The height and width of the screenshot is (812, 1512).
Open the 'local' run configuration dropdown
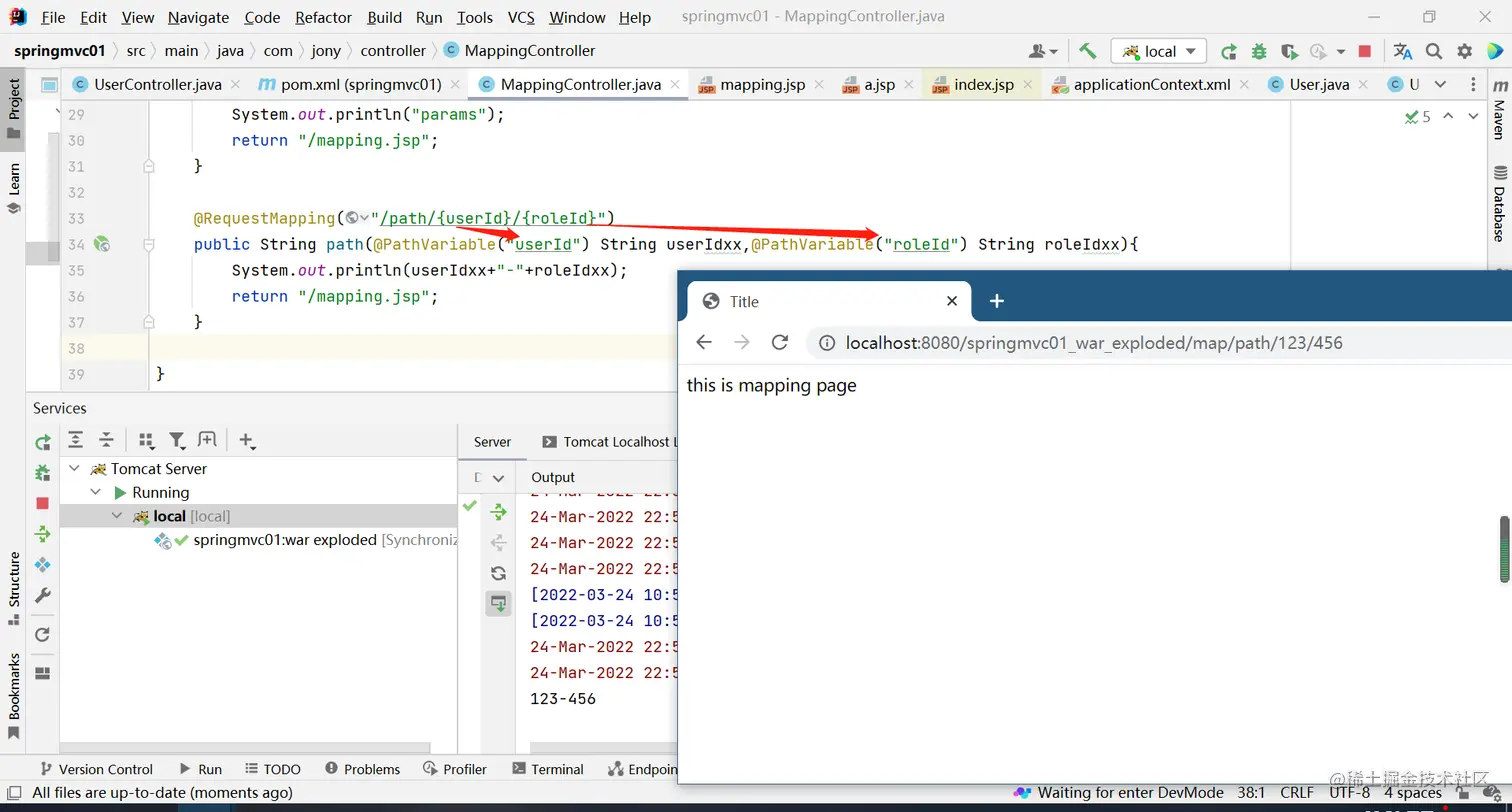[1159, 51]
